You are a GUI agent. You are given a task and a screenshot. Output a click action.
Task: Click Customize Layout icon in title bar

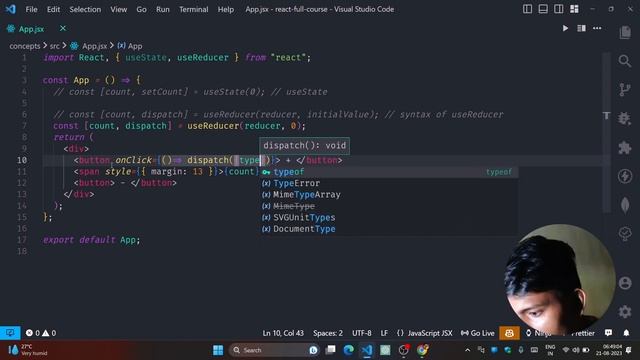574,9
